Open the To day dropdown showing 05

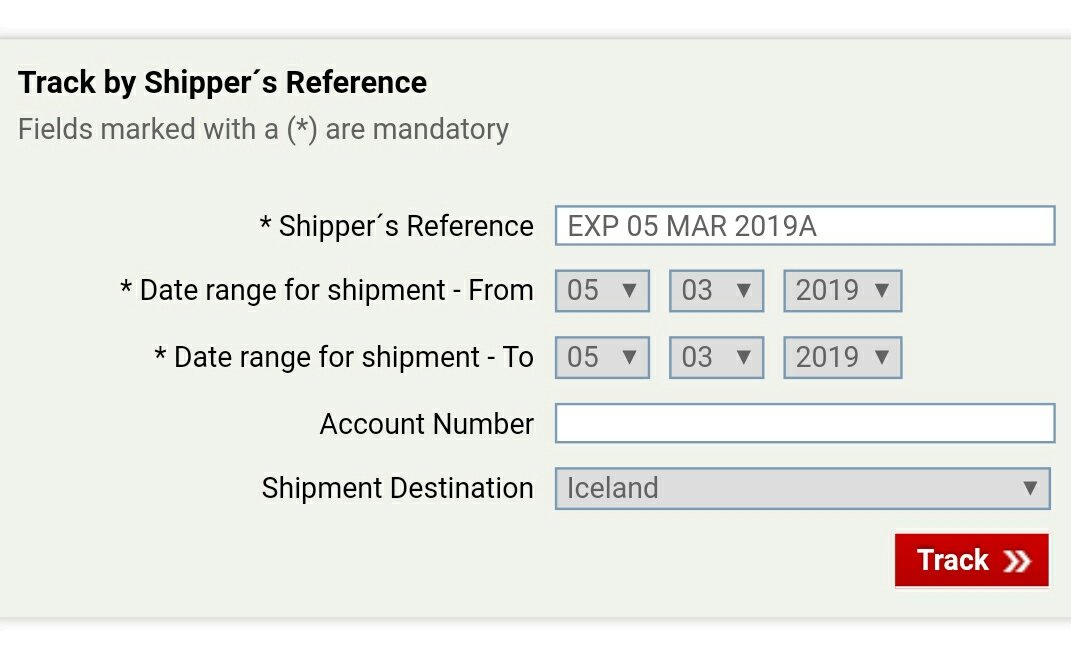[x=602, y=357]
